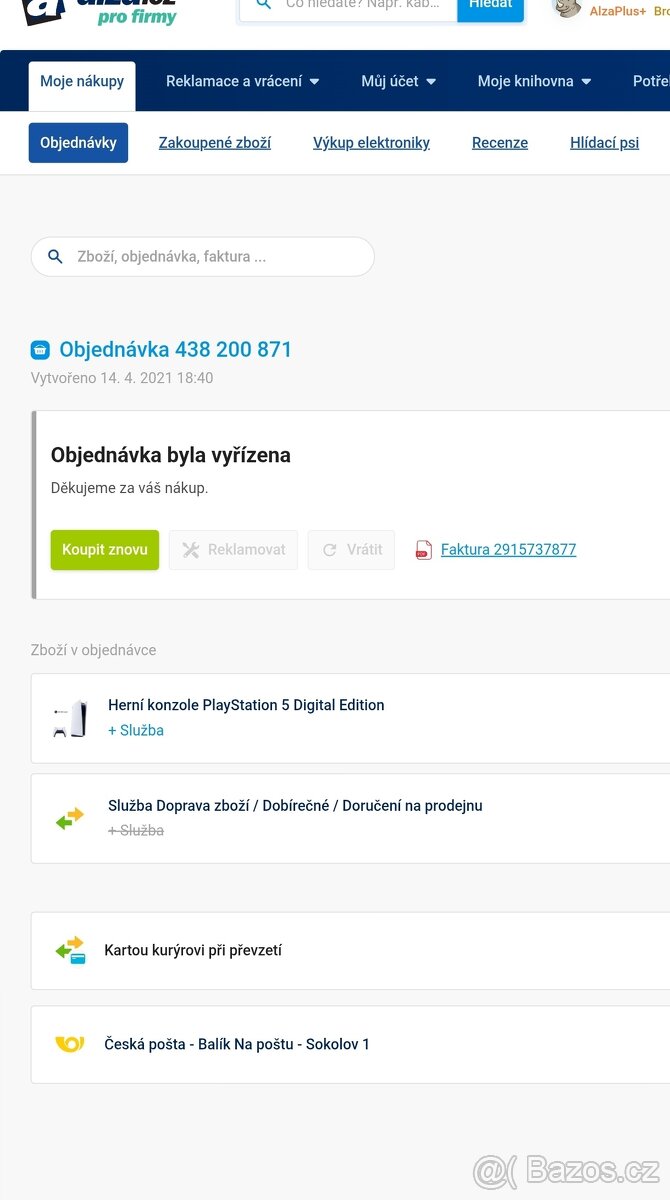Click the user avatar icon

[x=567, y=7]
